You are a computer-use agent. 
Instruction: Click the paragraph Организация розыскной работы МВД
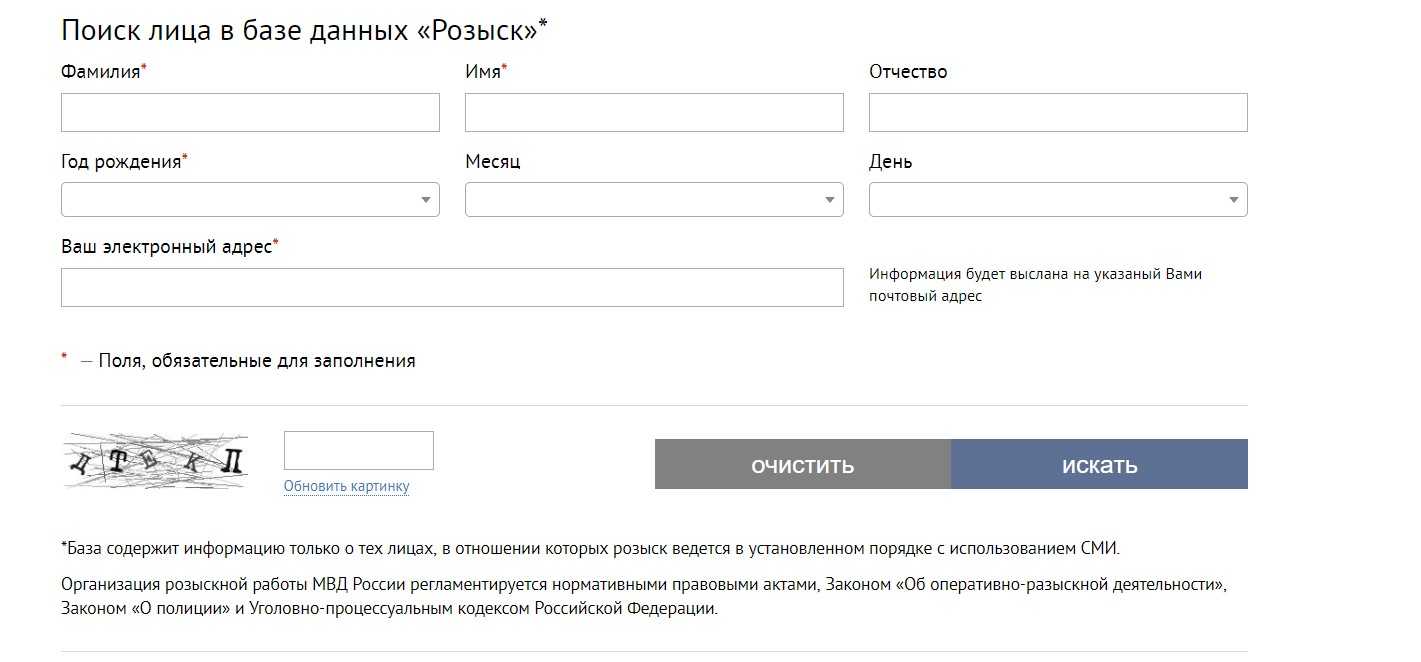click(643, 596)
